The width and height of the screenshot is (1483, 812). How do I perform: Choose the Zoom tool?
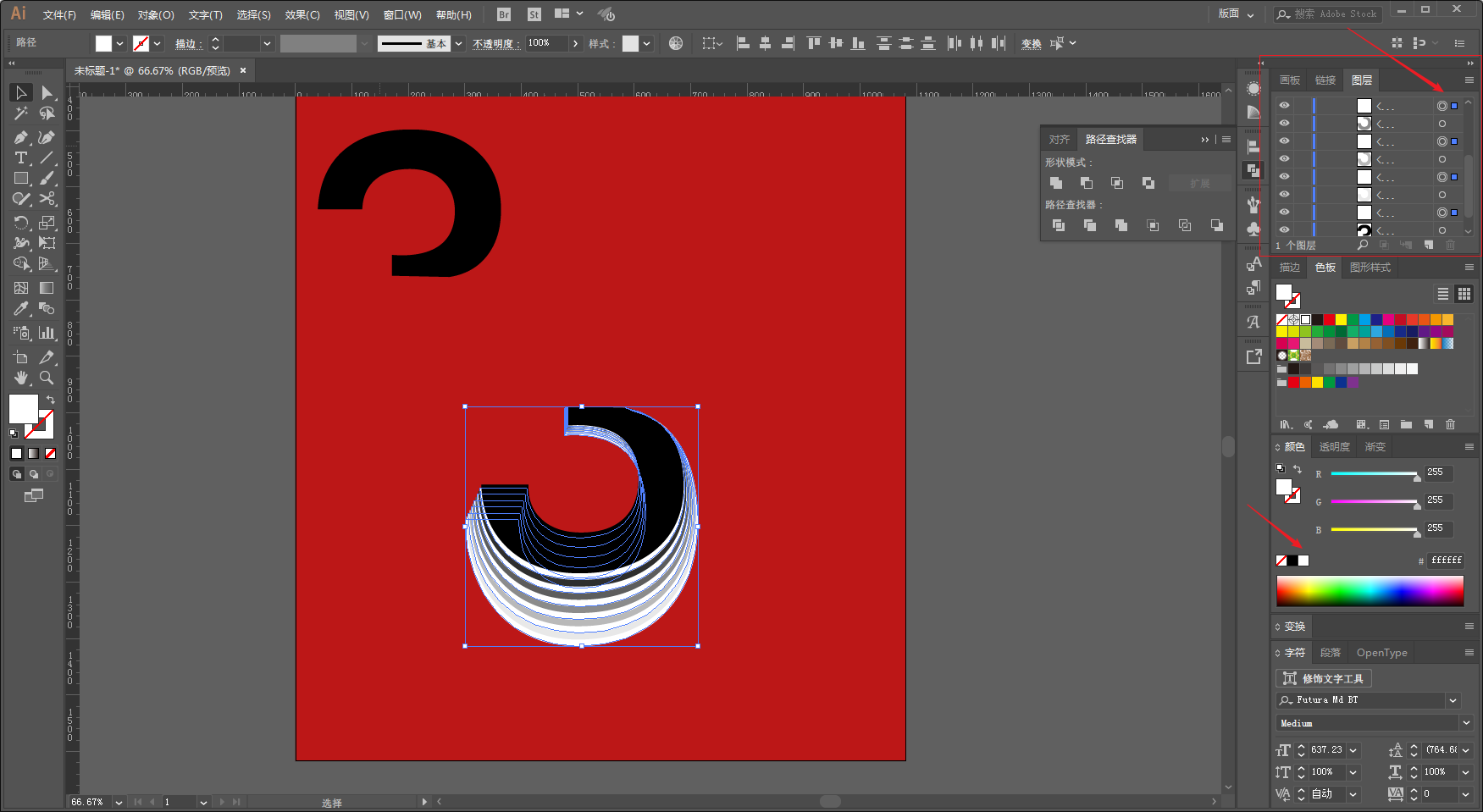pyautogui.click(x=47, y=378)
